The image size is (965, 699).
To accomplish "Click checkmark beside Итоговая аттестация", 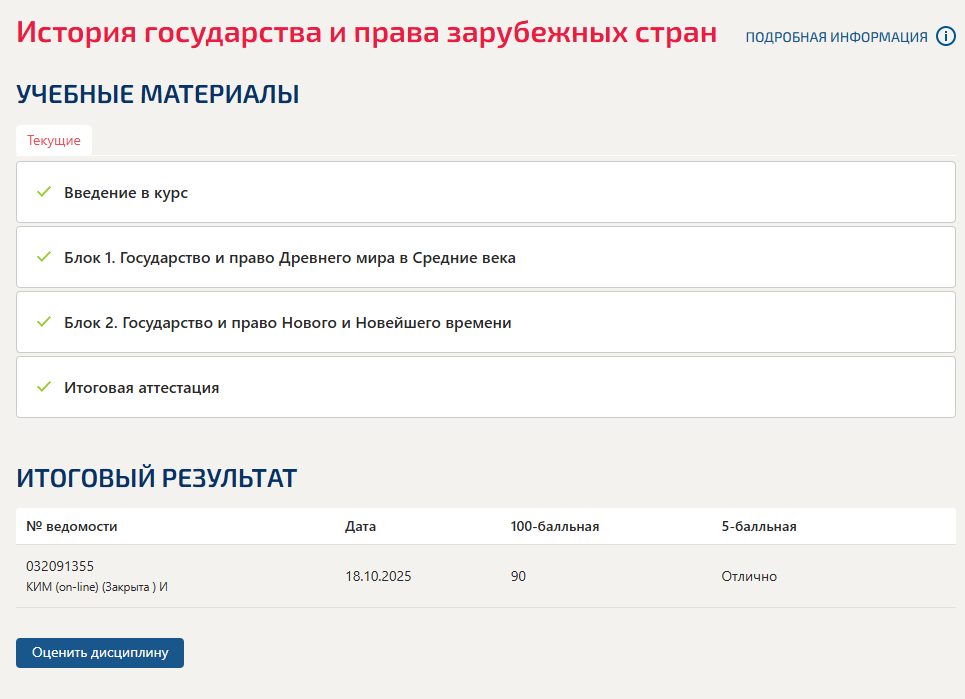I will click(x=43, y=387).
